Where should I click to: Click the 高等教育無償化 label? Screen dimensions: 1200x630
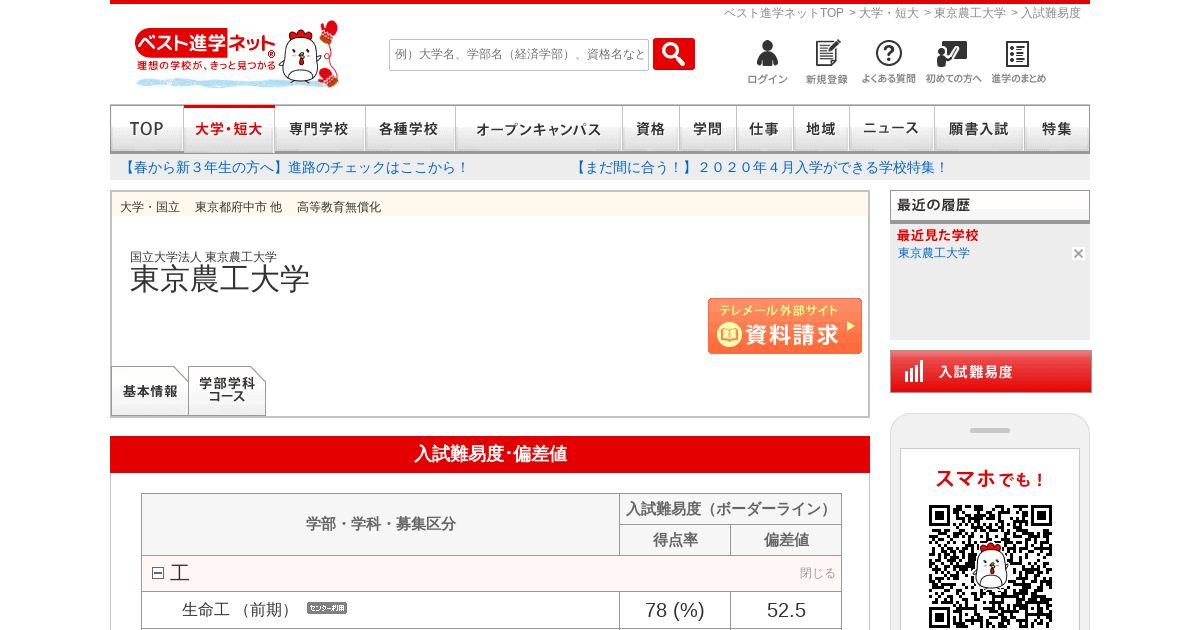pyautogui.click(x=339, y=207)
